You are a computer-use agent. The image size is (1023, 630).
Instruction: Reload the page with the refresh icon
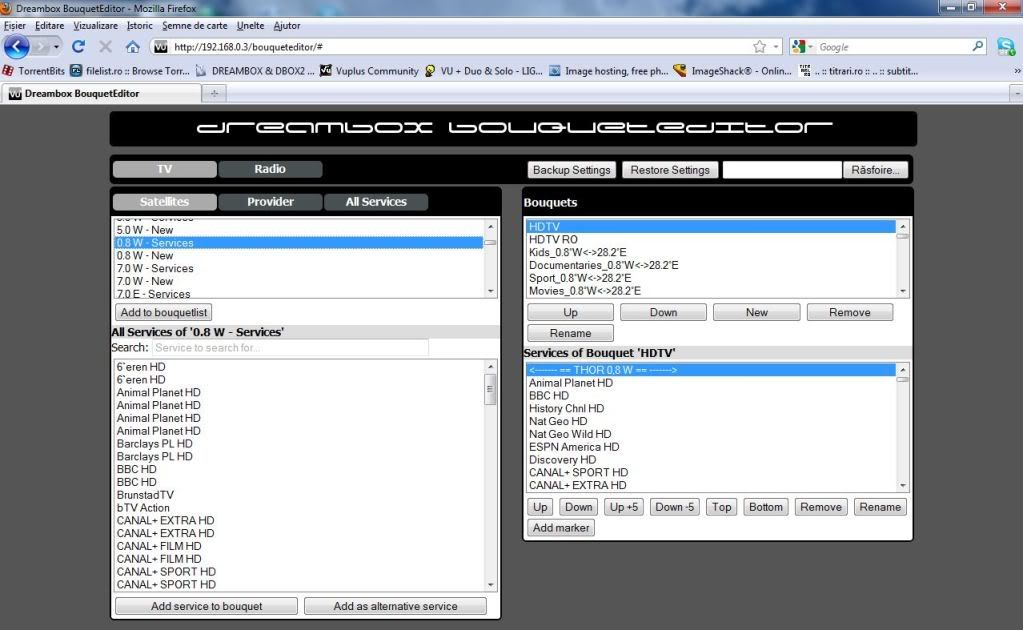(78, 47)
